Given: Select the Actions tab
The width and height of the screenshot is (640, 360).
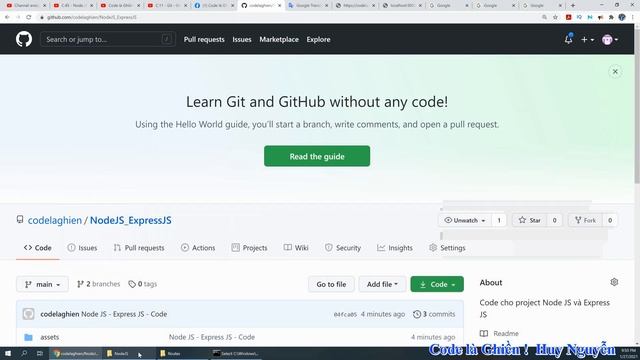Looking at the screenshot, I should coord(198,248).
